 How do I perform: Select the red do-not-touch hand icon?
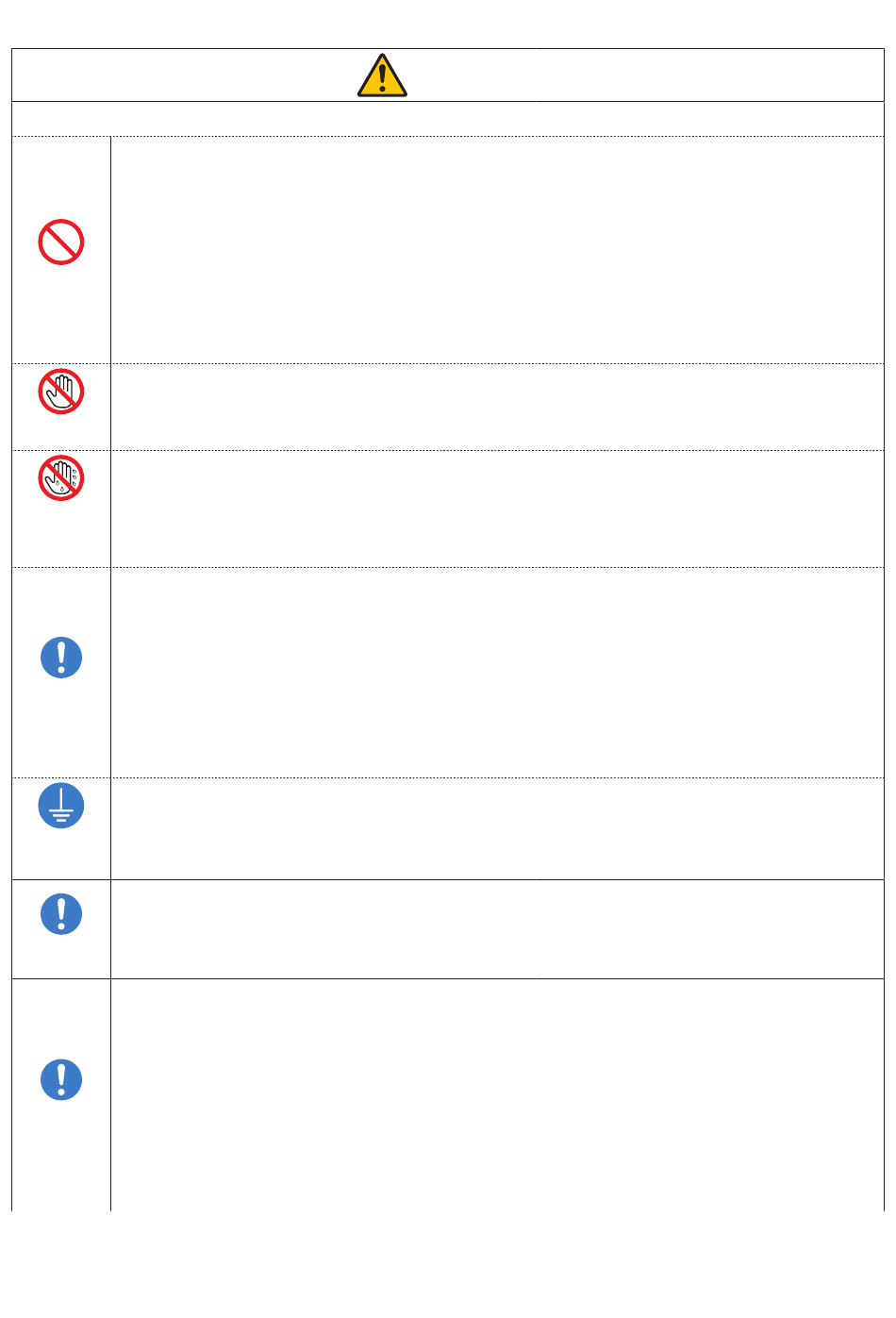point(61,392)
